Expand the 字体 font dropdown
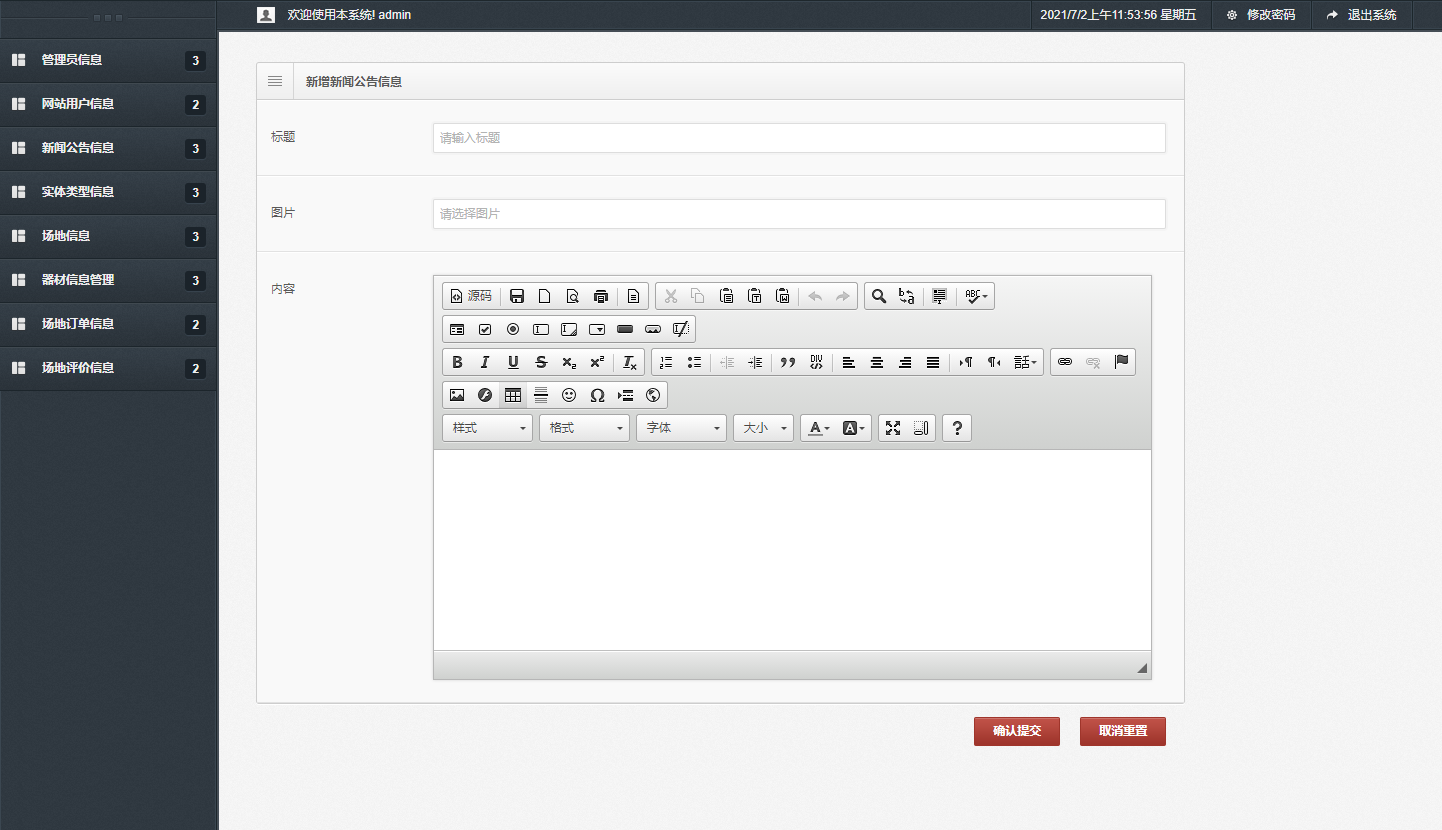 click(681, 428)
